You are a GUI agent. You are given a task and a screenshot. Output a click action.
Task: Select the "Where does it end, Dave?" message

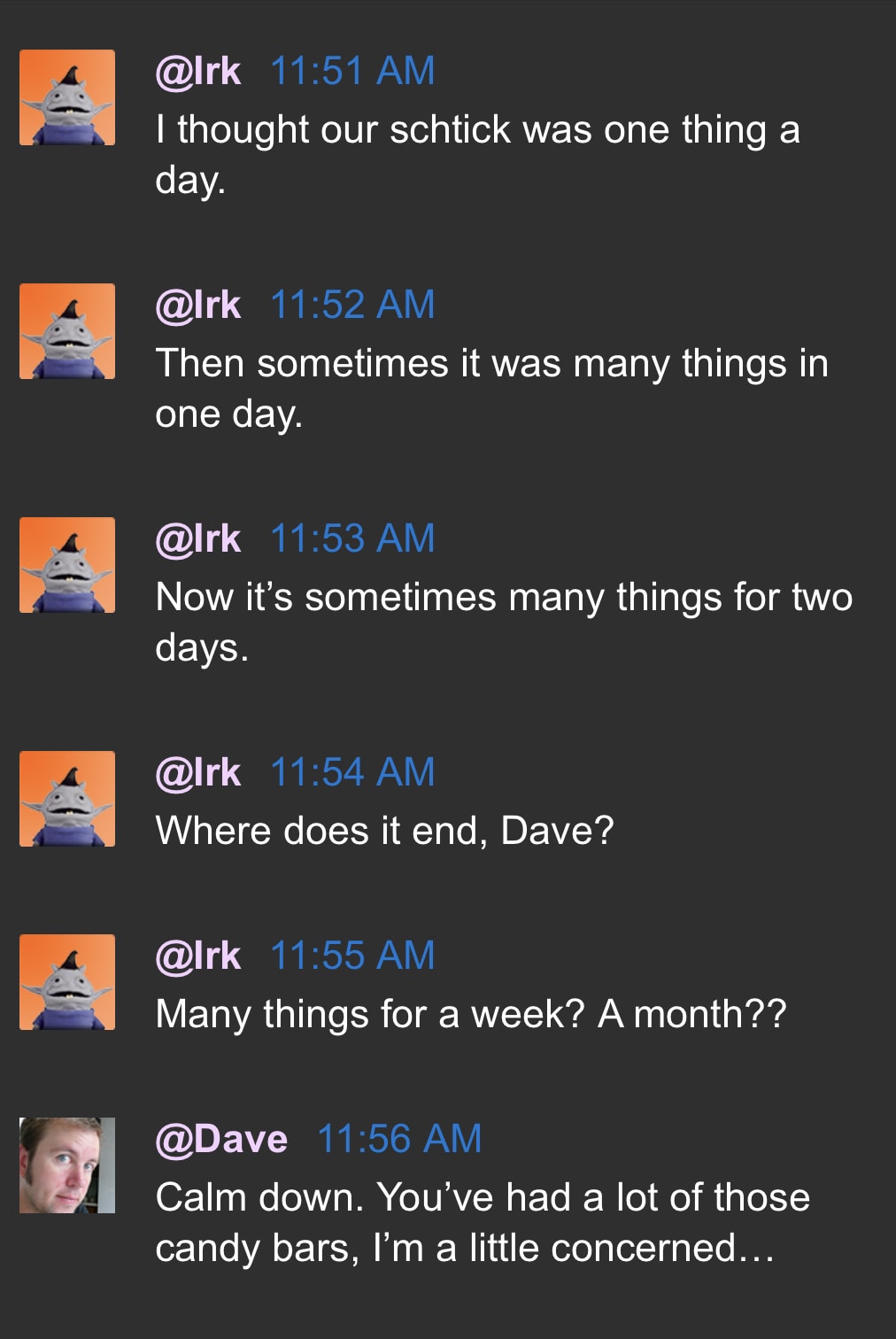point(384,832)
